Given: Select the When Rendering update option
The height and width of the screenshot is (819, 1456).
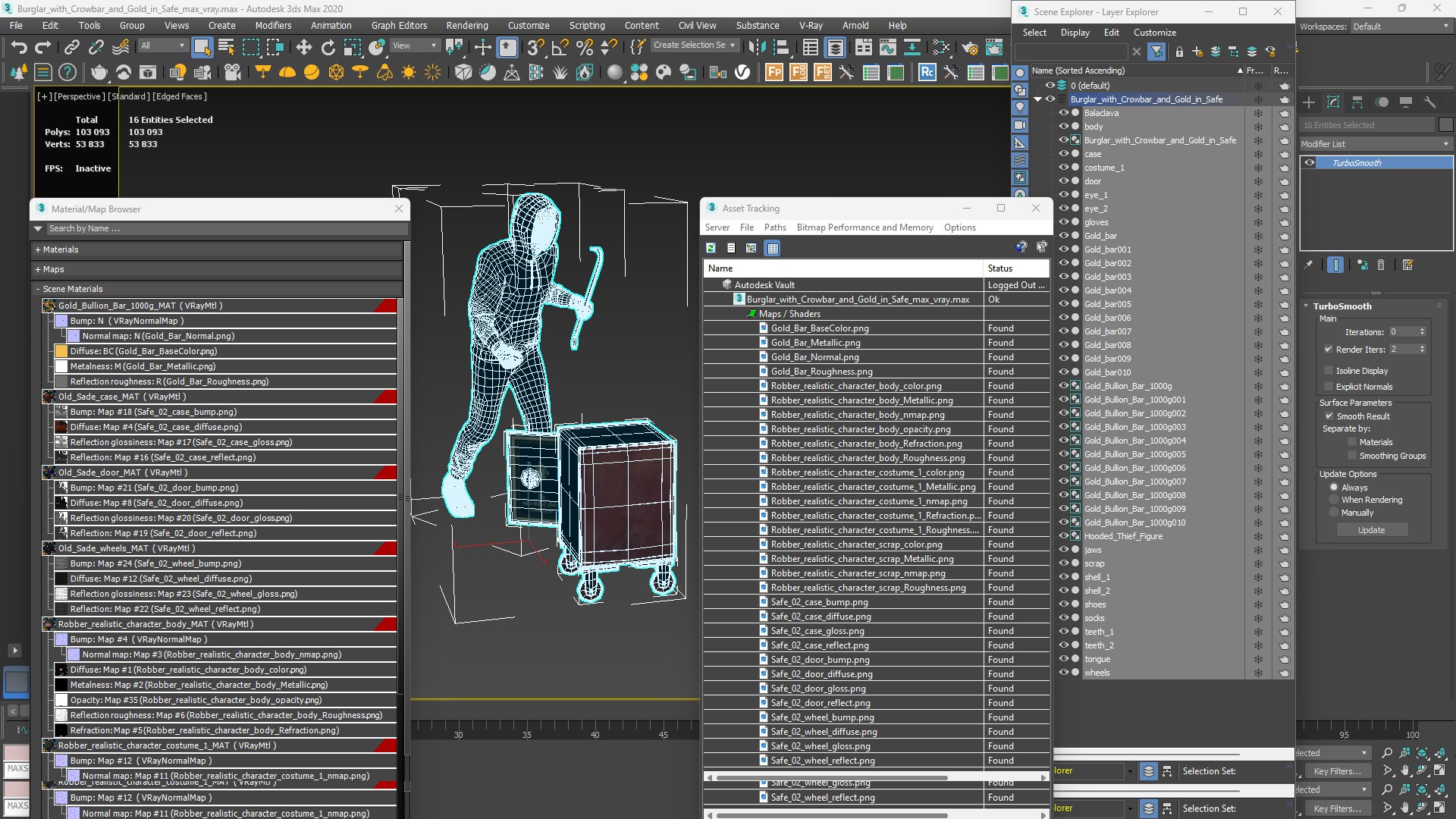Looking at the screenshot, I should (x=1334, y=500).
